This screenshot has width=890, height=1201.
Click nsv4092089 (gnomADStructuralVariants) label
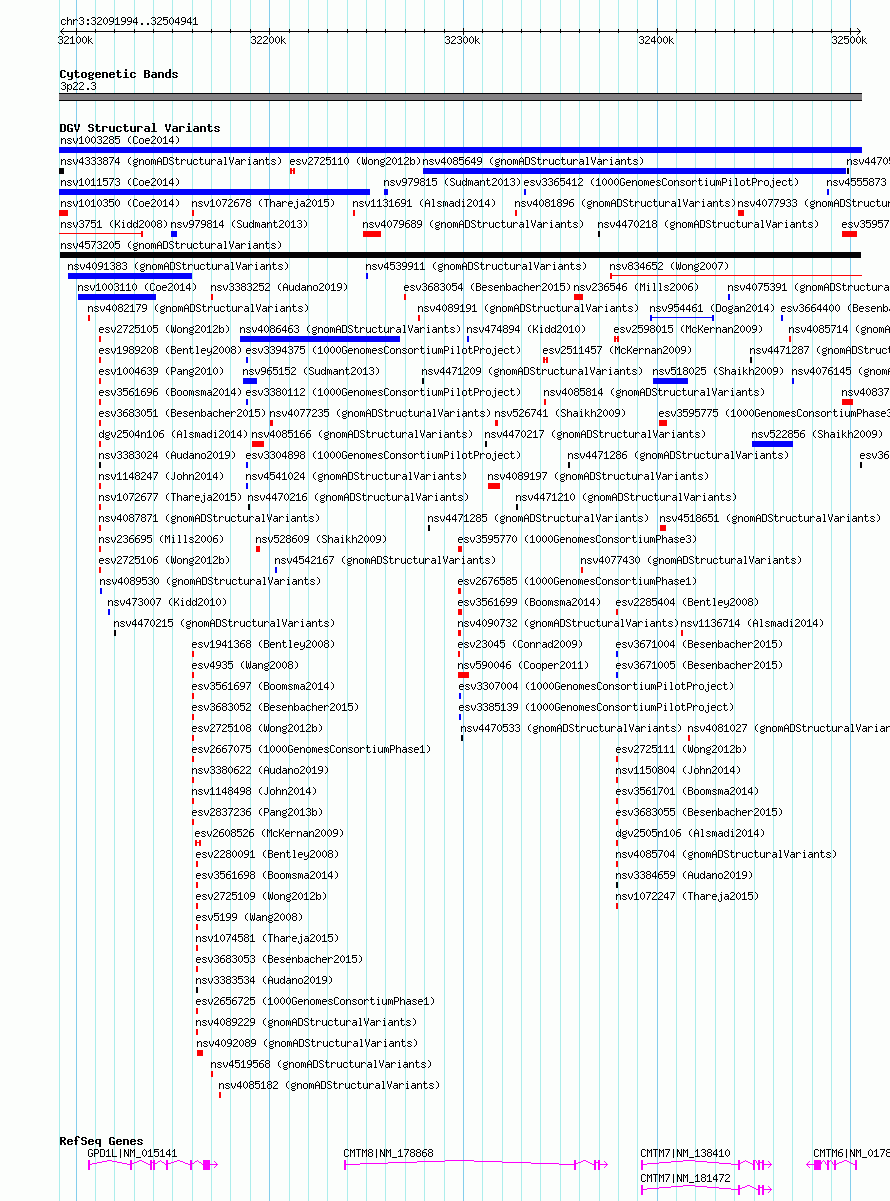307,1043
